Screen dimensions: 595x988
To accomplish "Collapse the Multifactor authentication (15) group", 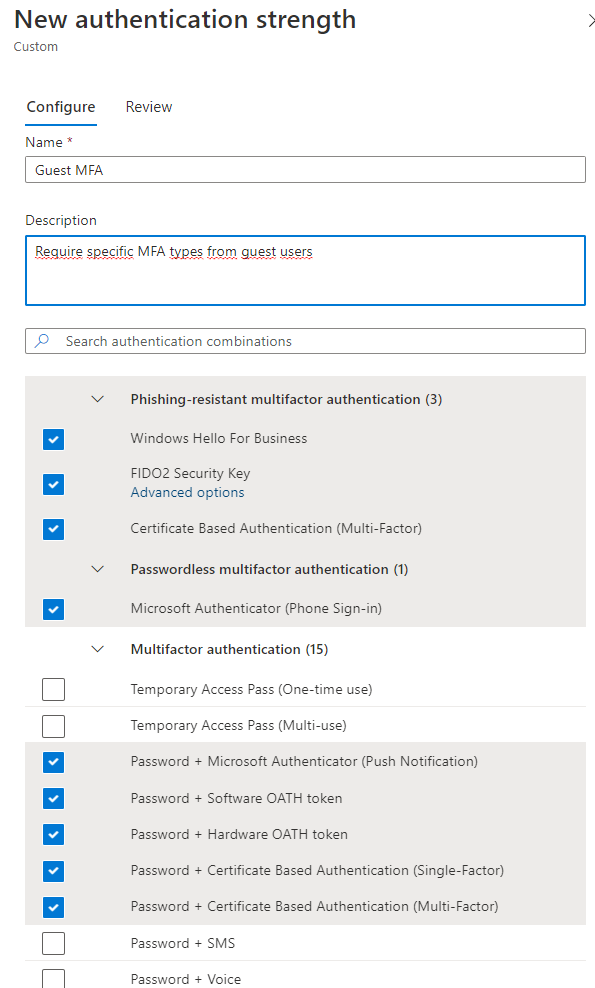I will pos(98,649).
